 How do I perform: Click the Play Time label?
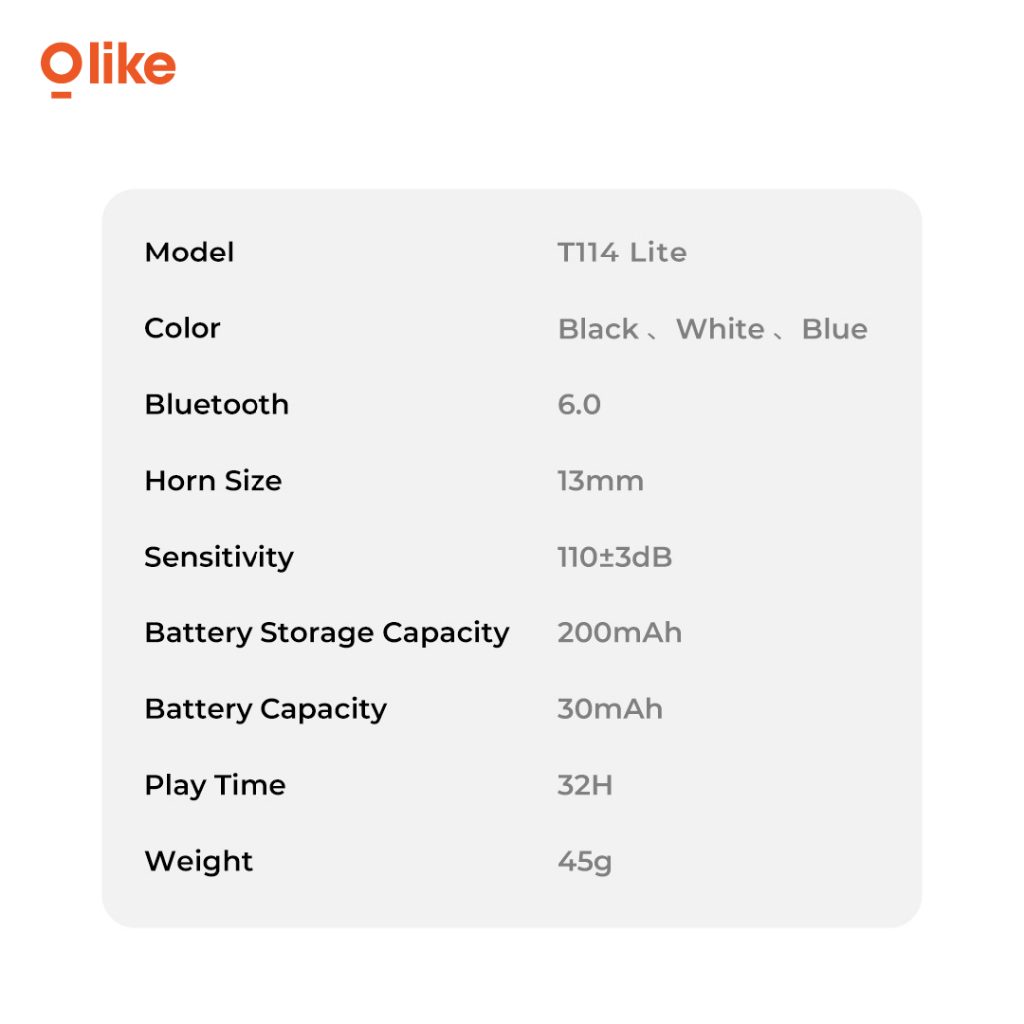coord(215,785)
